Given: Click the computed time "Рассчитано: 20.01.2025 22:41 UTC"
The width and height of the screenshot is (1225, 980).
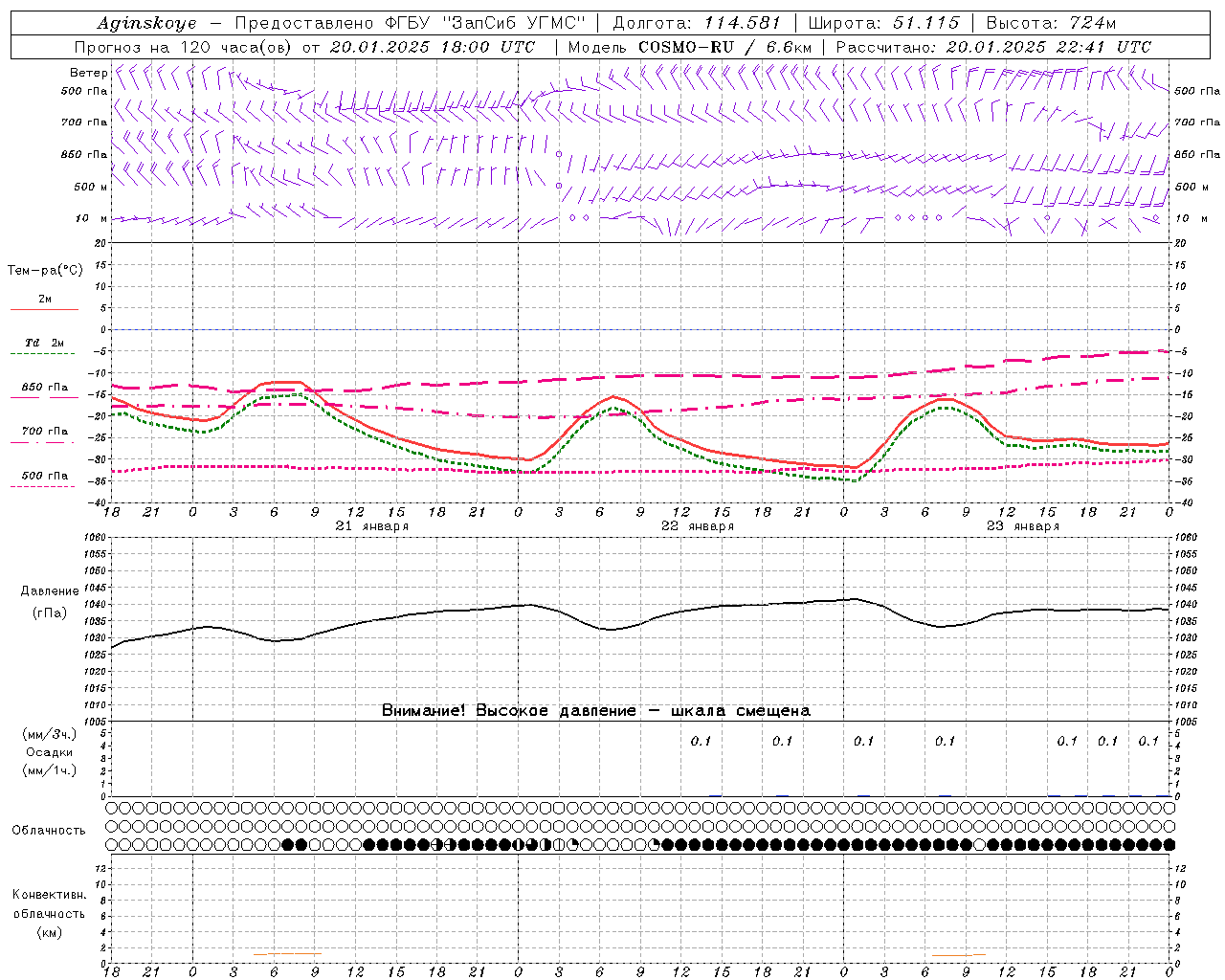Looking at the screenshot, I should tap(993, 47).
